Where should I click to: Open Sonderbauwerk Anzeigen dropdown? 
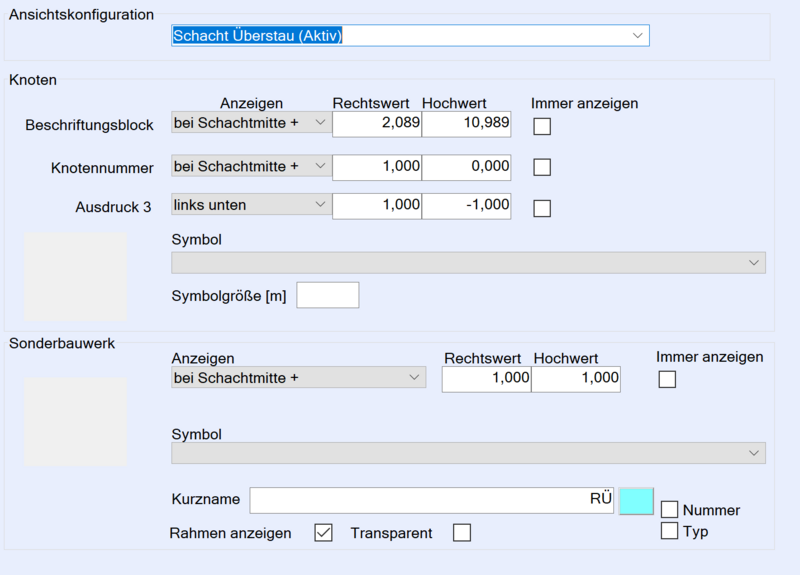tap(298, 377)
